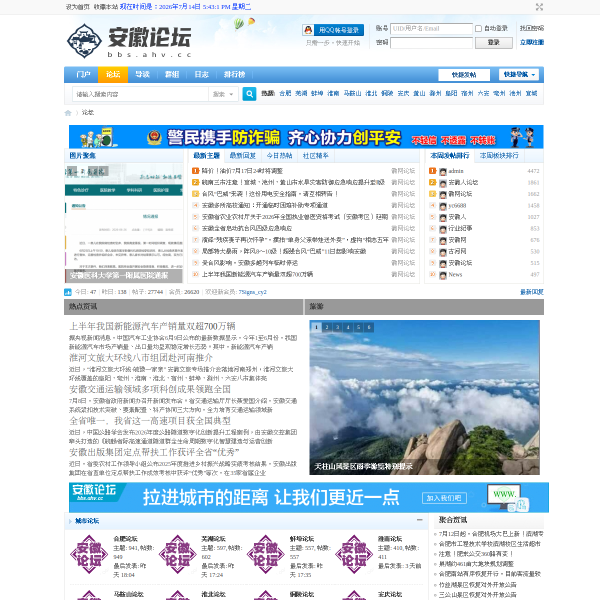
Task: Open the Hefei forum purple logo icon
Action: pyautogui.click(x=89, y=554)
